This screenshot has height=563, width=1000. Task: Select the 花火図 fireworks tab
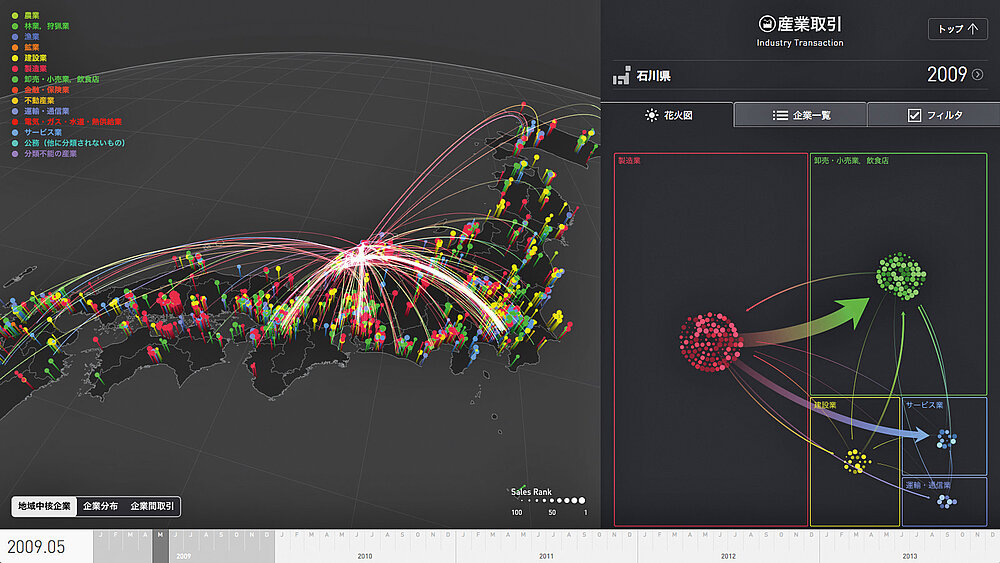coord(668,115)
